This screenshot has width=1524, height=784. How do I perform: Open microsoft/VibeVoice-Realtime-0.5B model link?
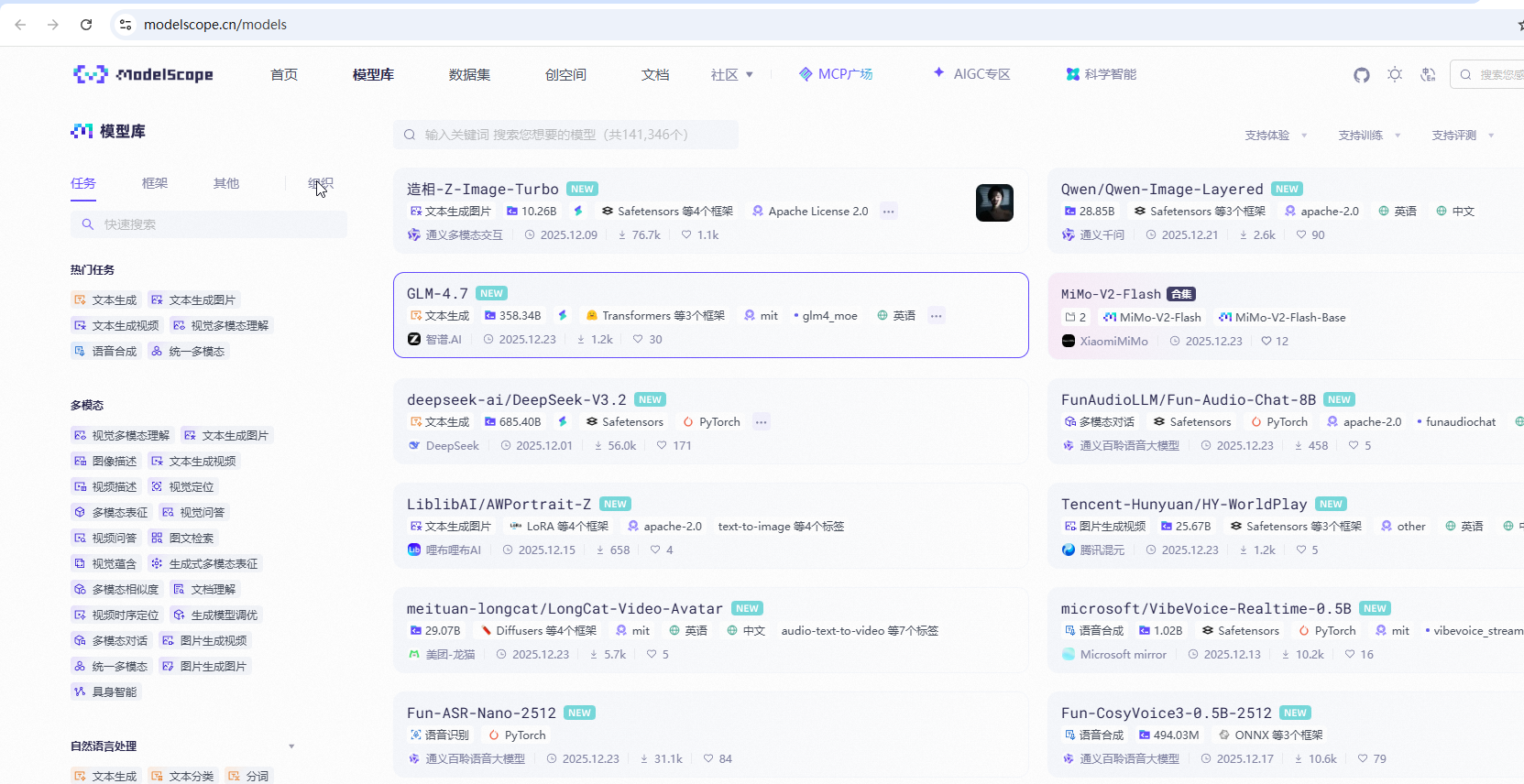[x=1206, y=608]
